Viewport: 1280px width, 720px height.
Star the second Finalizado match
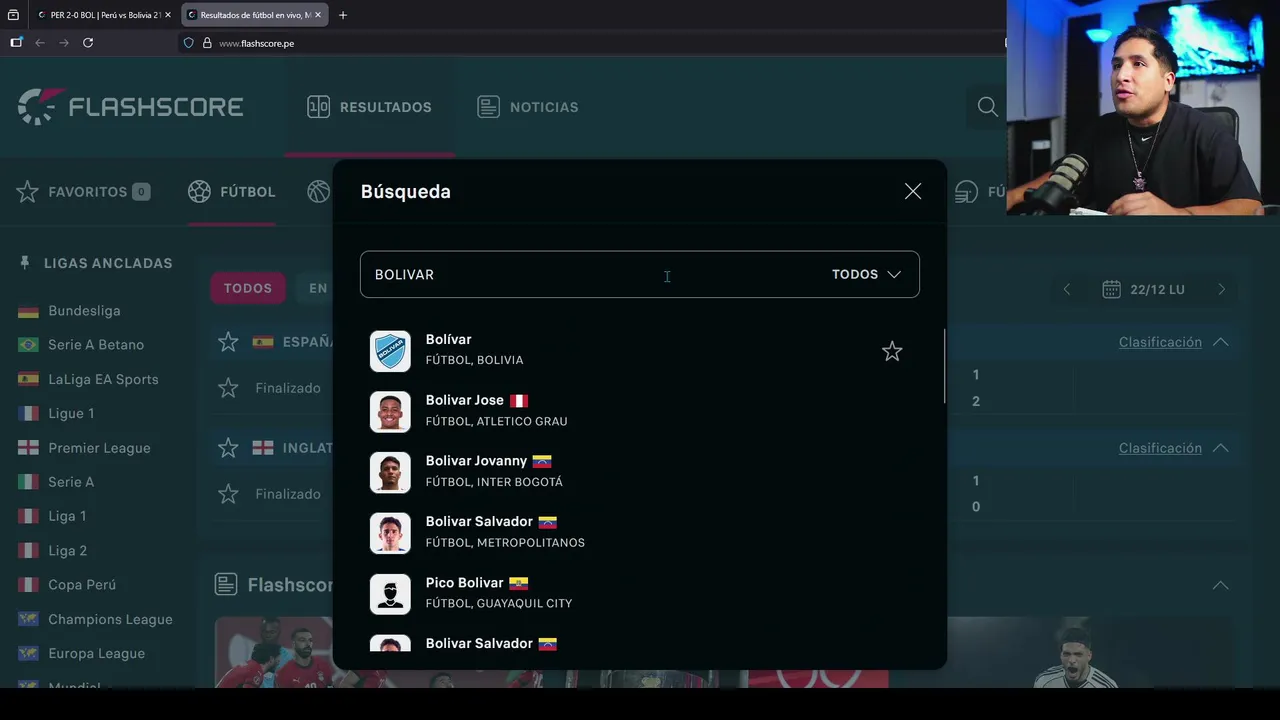coord(228,494)
